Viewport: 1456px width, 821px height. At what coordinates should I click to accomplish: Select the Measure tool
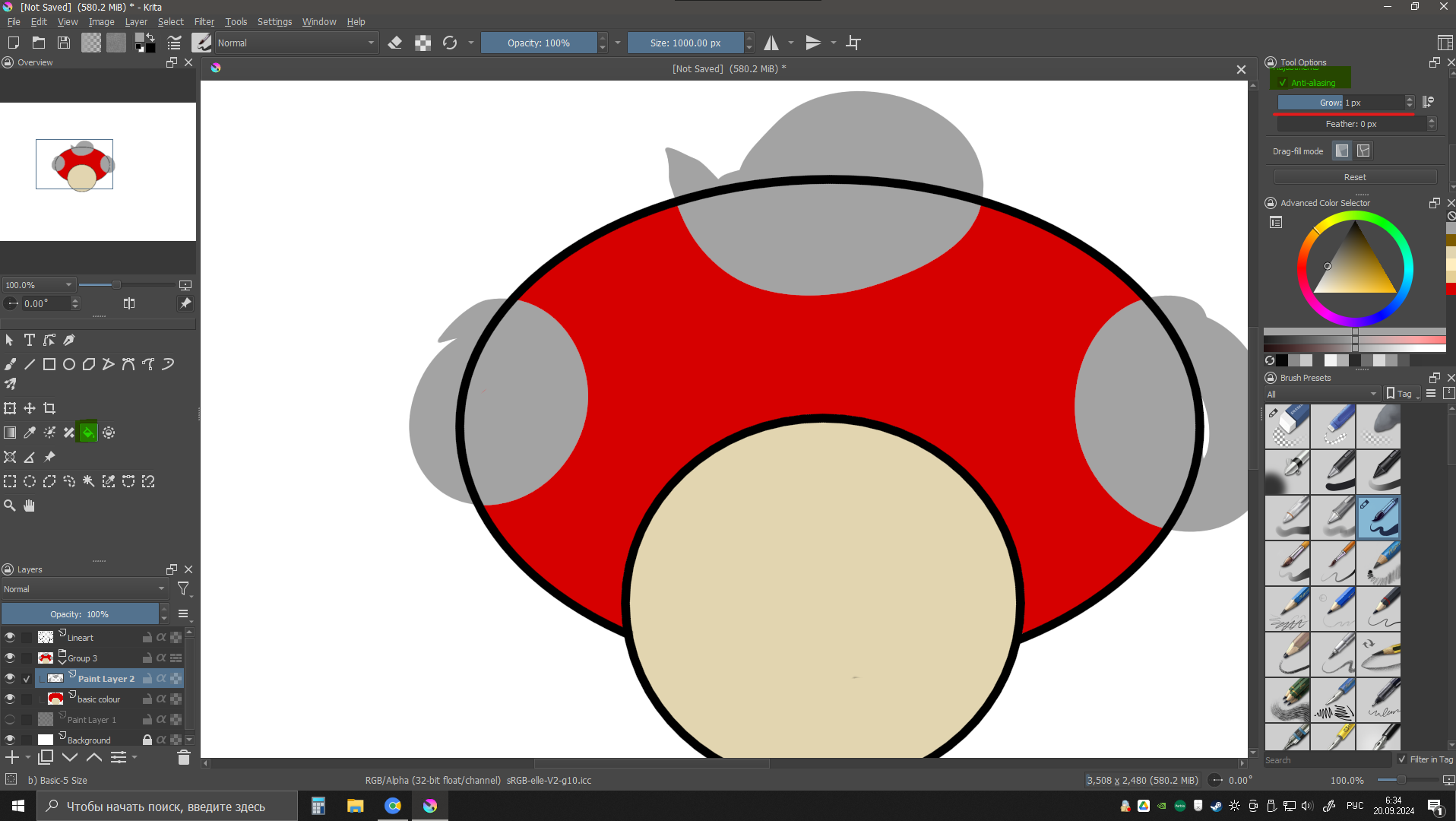coord(30,457)
